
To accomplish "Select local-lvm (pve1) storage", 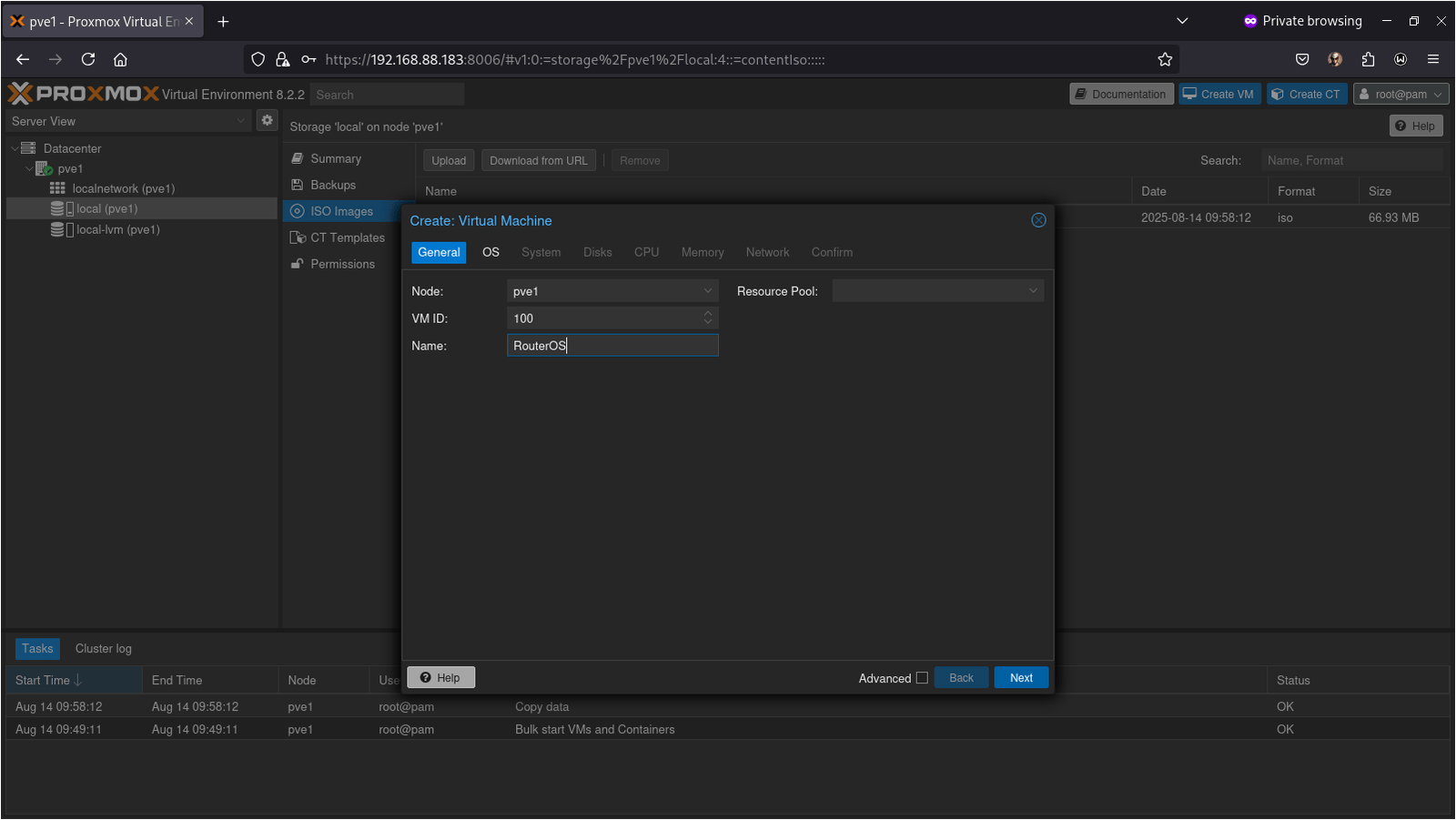I will tap(118, 229).
